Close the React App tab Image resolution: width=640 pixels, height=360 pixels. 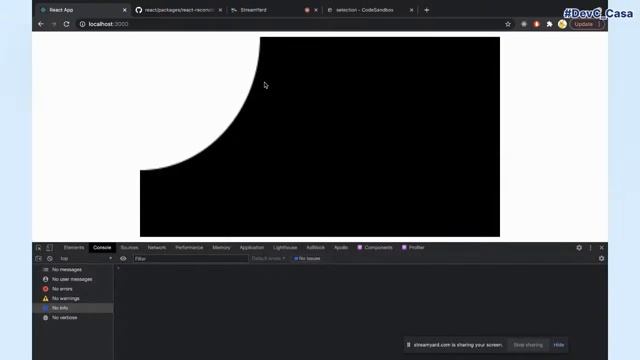click(x=124, y=10)
